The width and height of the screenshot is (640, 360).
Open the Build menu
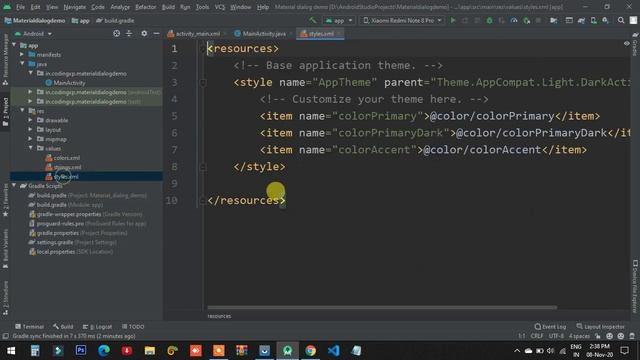pos(168,7)
